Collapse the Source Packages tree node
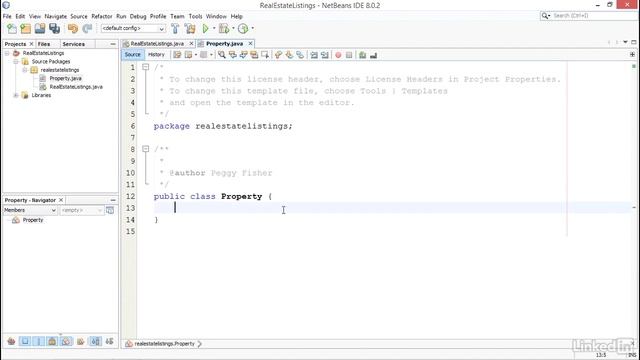 point(16,62)
